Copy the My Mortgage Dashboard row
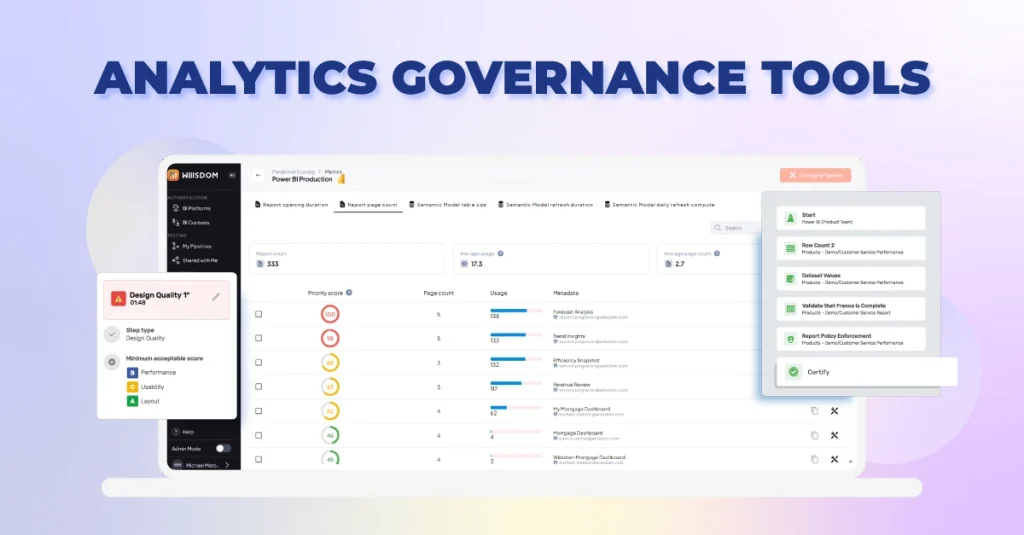 (x=814, y=411)
